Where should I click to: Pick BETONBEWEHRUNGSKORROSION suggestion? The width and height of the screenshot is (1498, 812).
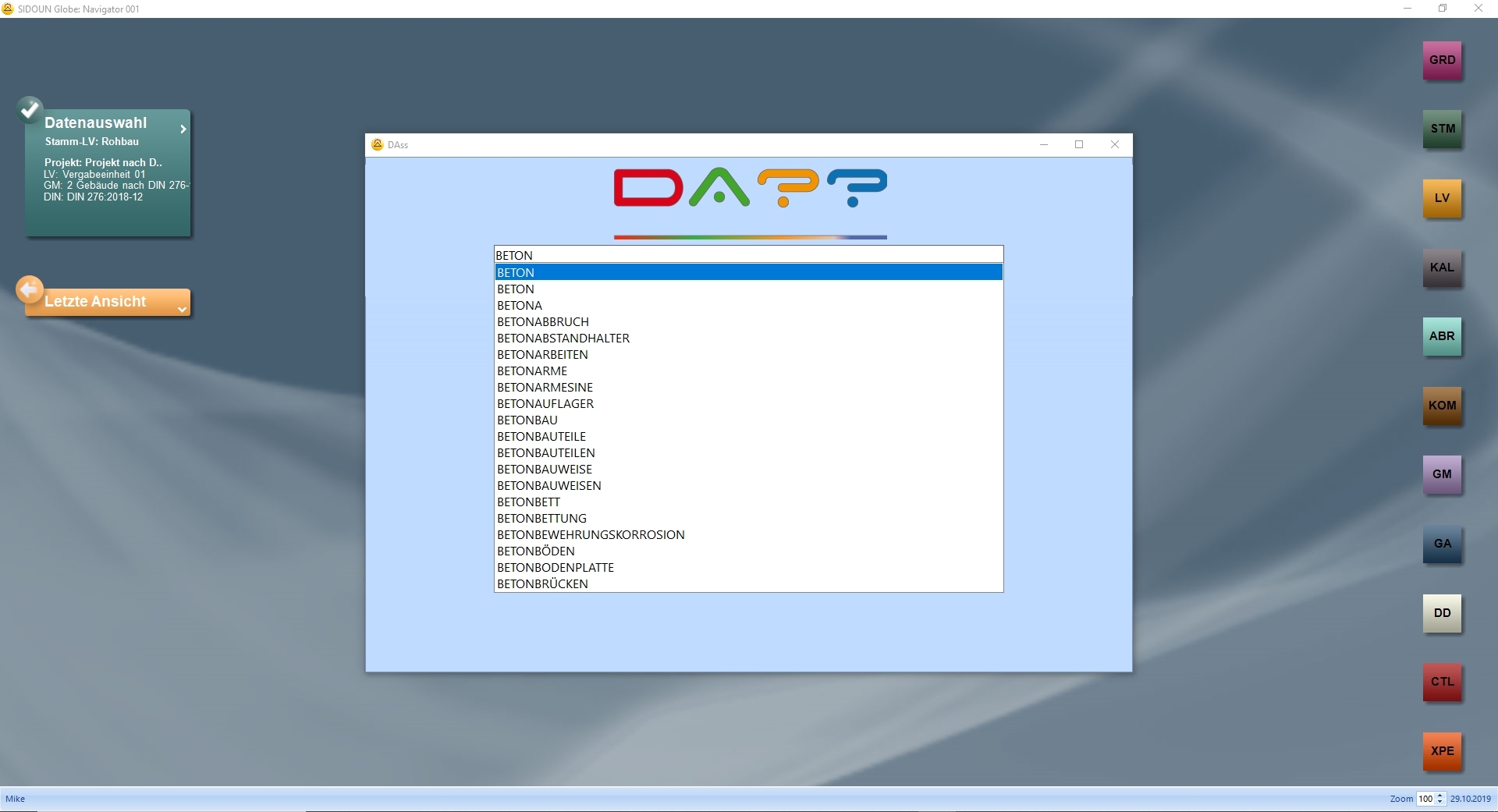click(x=749, y=534)
